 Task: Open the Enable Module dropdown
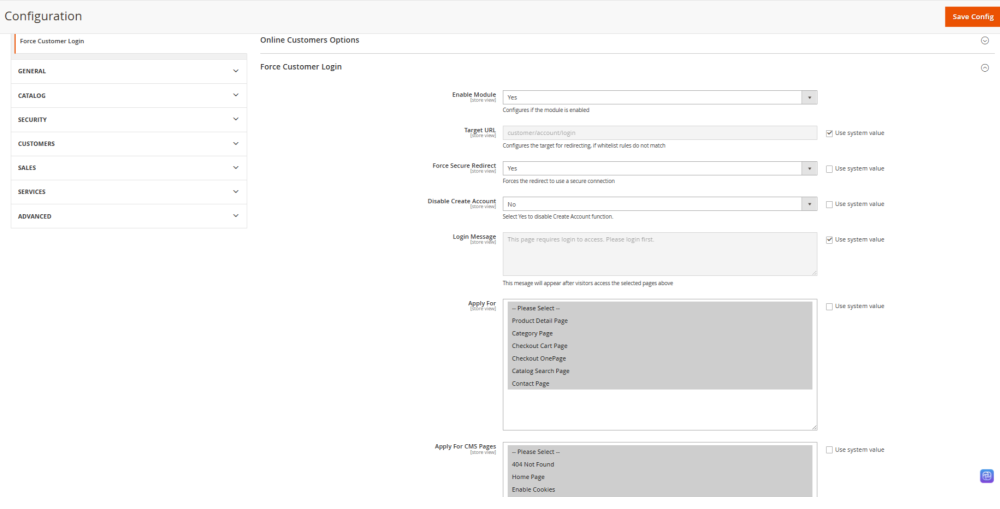pyautogui.click(x=660, y=98)
